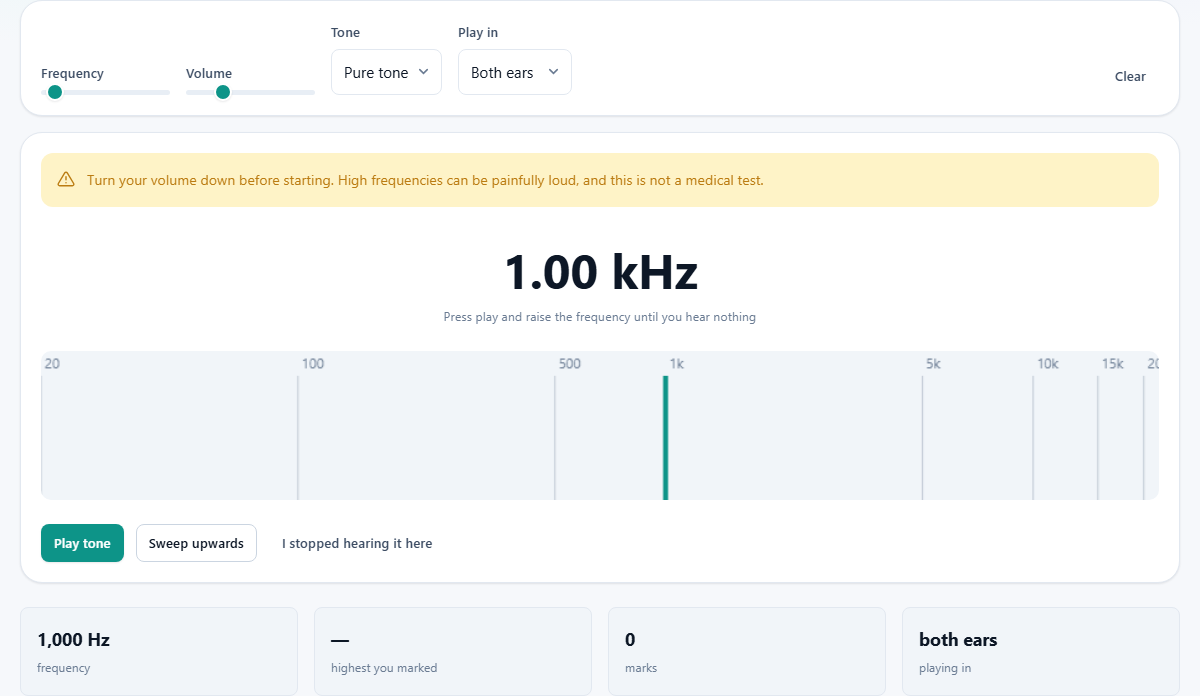The height and width of the screenshot is (696, 1200).
Task: Click the 1,000 Hz frequency stat card
Action: coord(159,651)
